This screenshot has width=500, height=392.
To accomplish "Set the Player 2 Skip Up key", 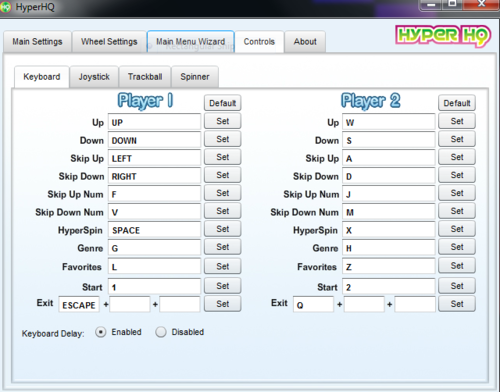I will pyautogui.click(x=457, y=157).
